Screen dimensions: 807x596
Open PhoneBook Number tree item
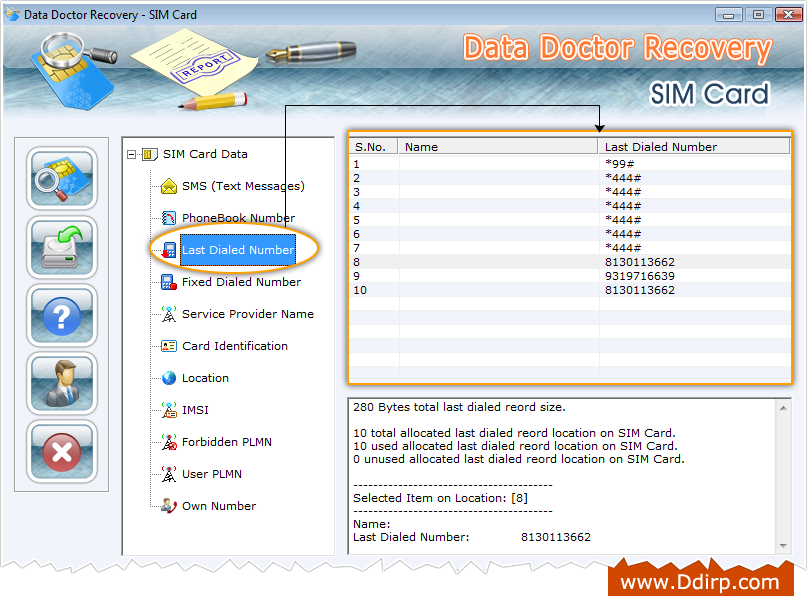tap(238, 218)
